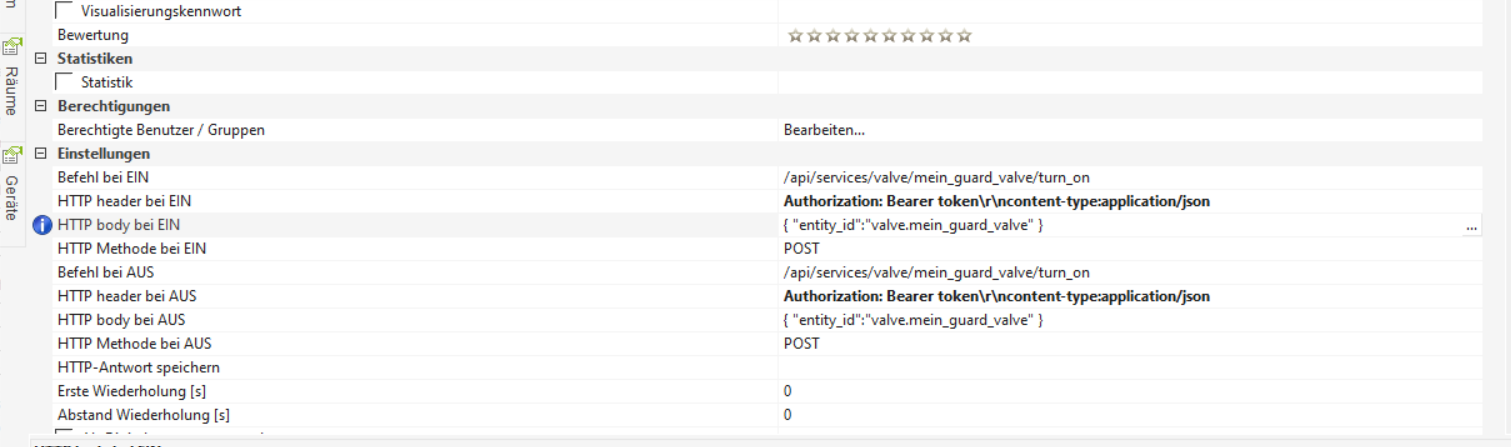Image resolution: width=1511 pixels, height=447 pixels.
Task: Collapse the Statistiken section
Action: click(x=41, y=59)
